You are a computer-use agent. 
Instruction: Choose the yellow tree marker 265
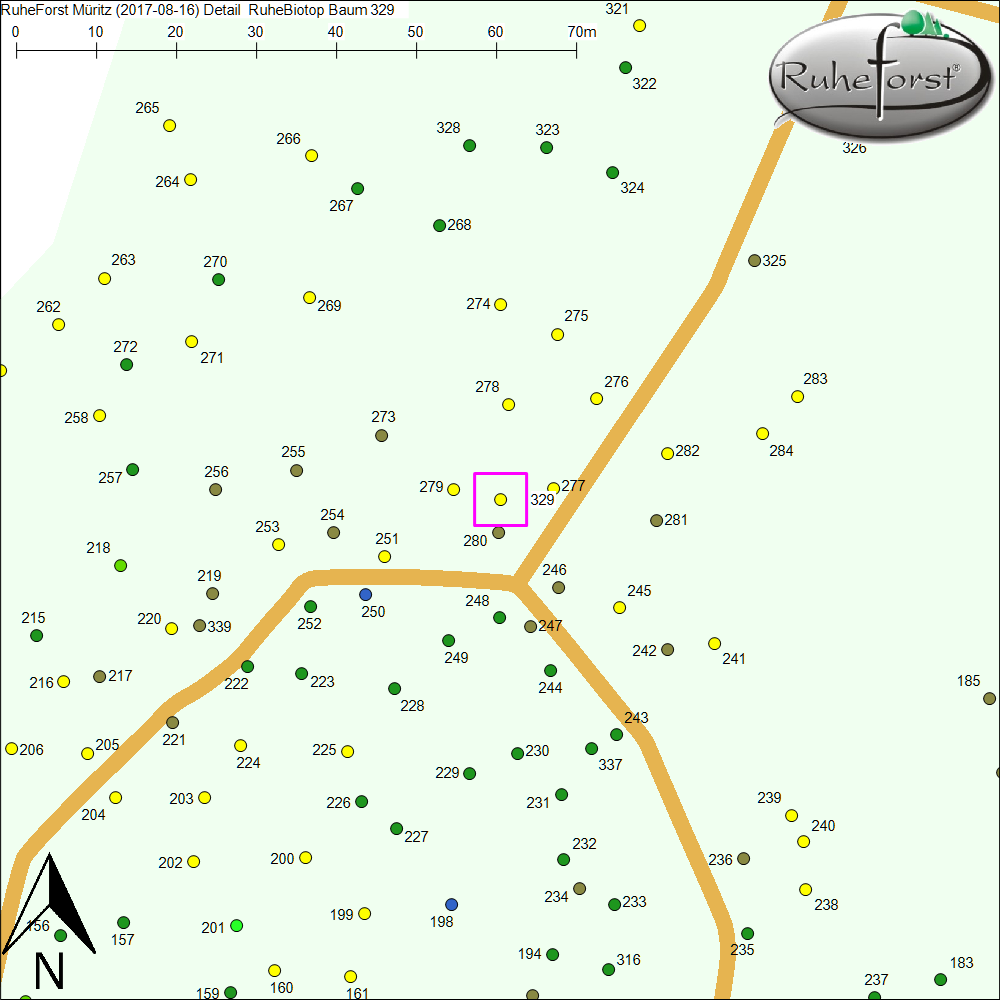[x=170, y=126]
